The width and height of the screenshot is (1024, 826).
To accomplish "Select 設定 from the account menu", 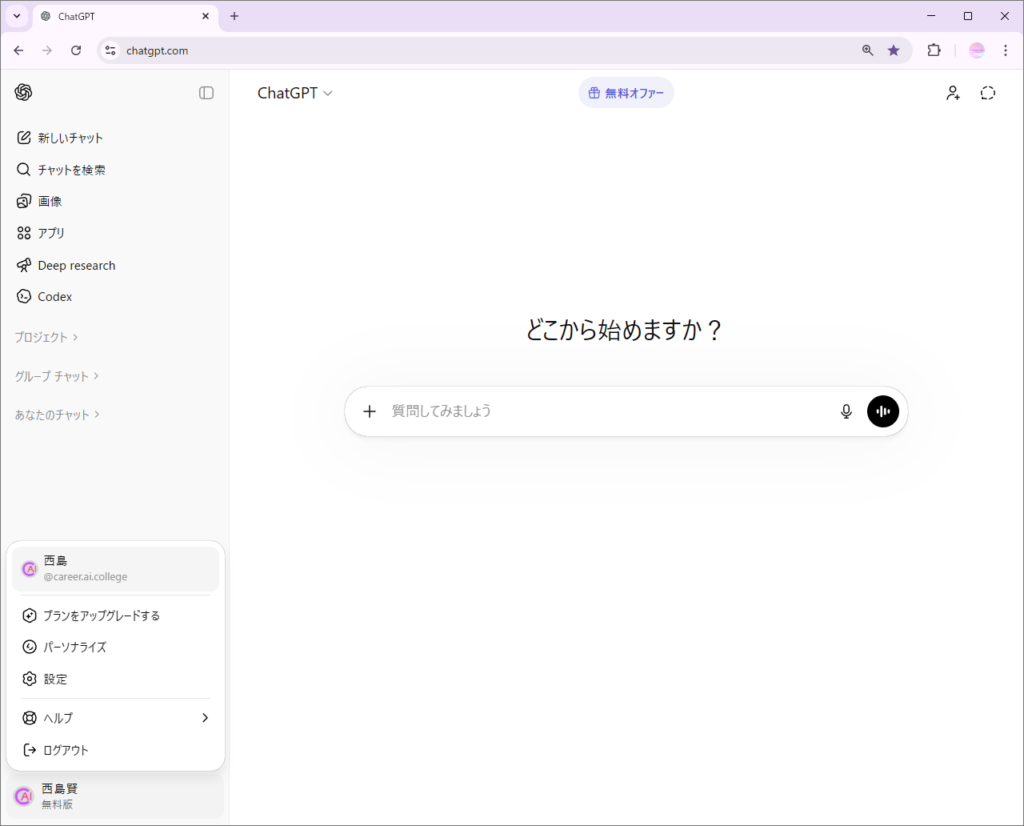I will point(55,679).
